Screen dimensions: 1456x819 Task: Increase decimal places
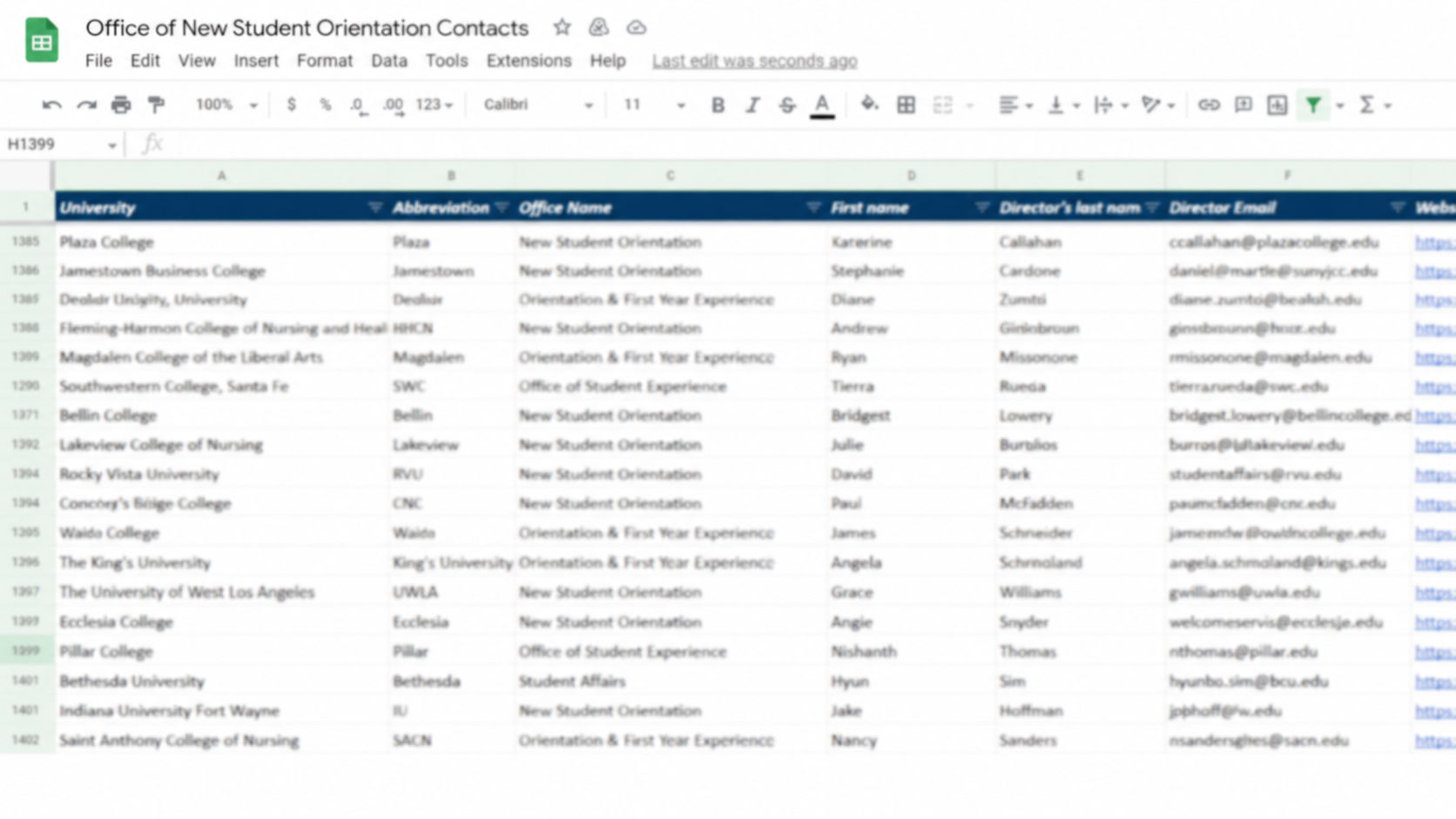(394, 105)
